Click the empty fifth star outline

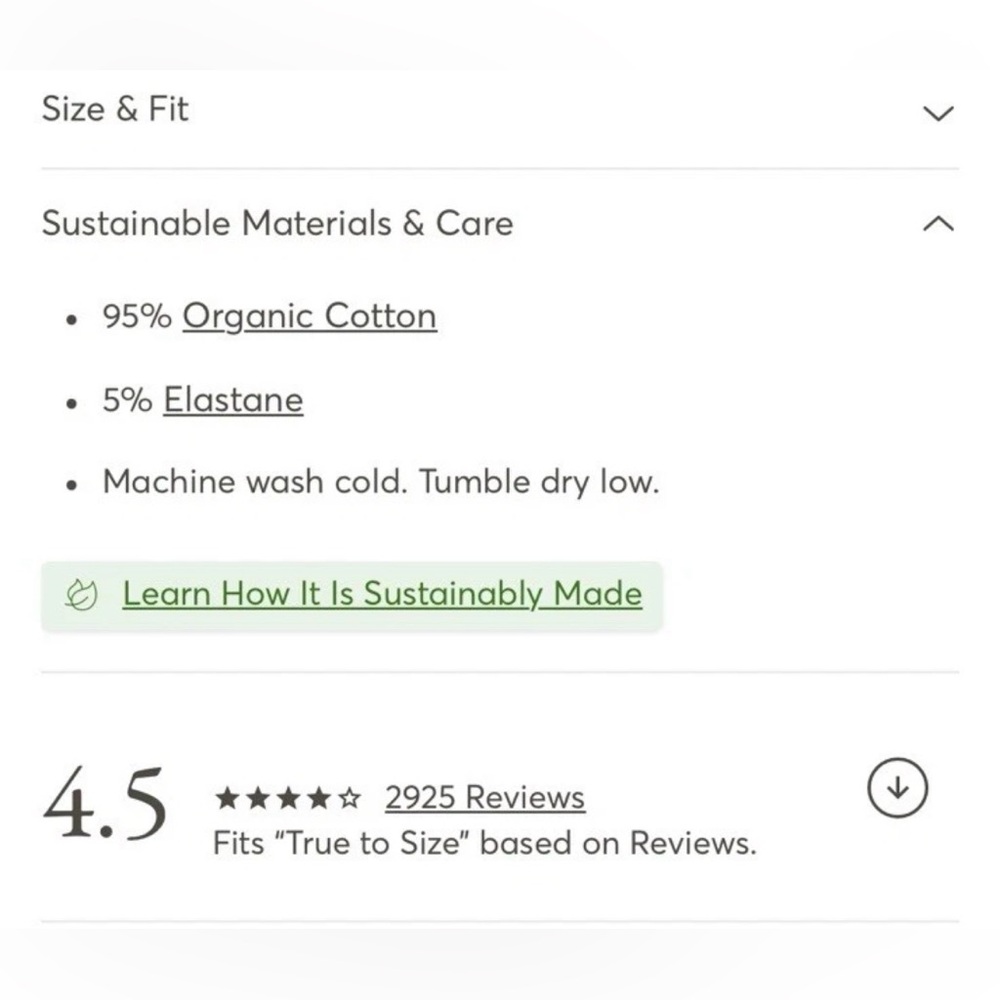coord(349,798)
